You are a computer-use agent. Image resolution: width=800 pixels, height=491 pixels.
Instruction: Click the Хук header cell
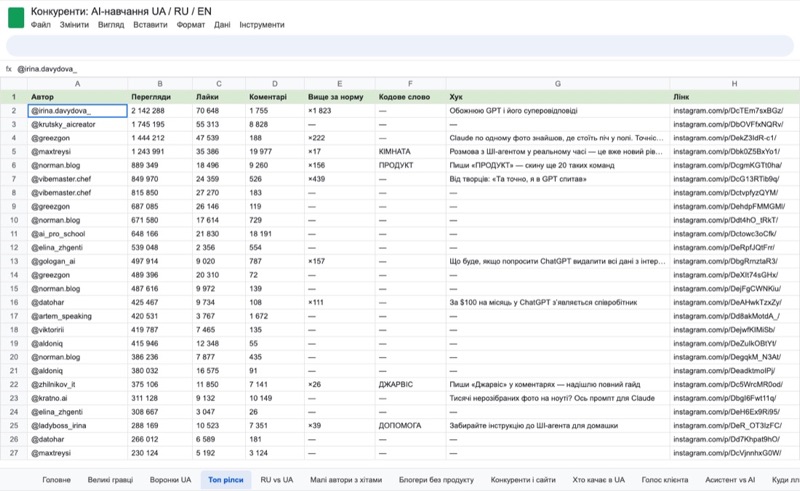558,97
